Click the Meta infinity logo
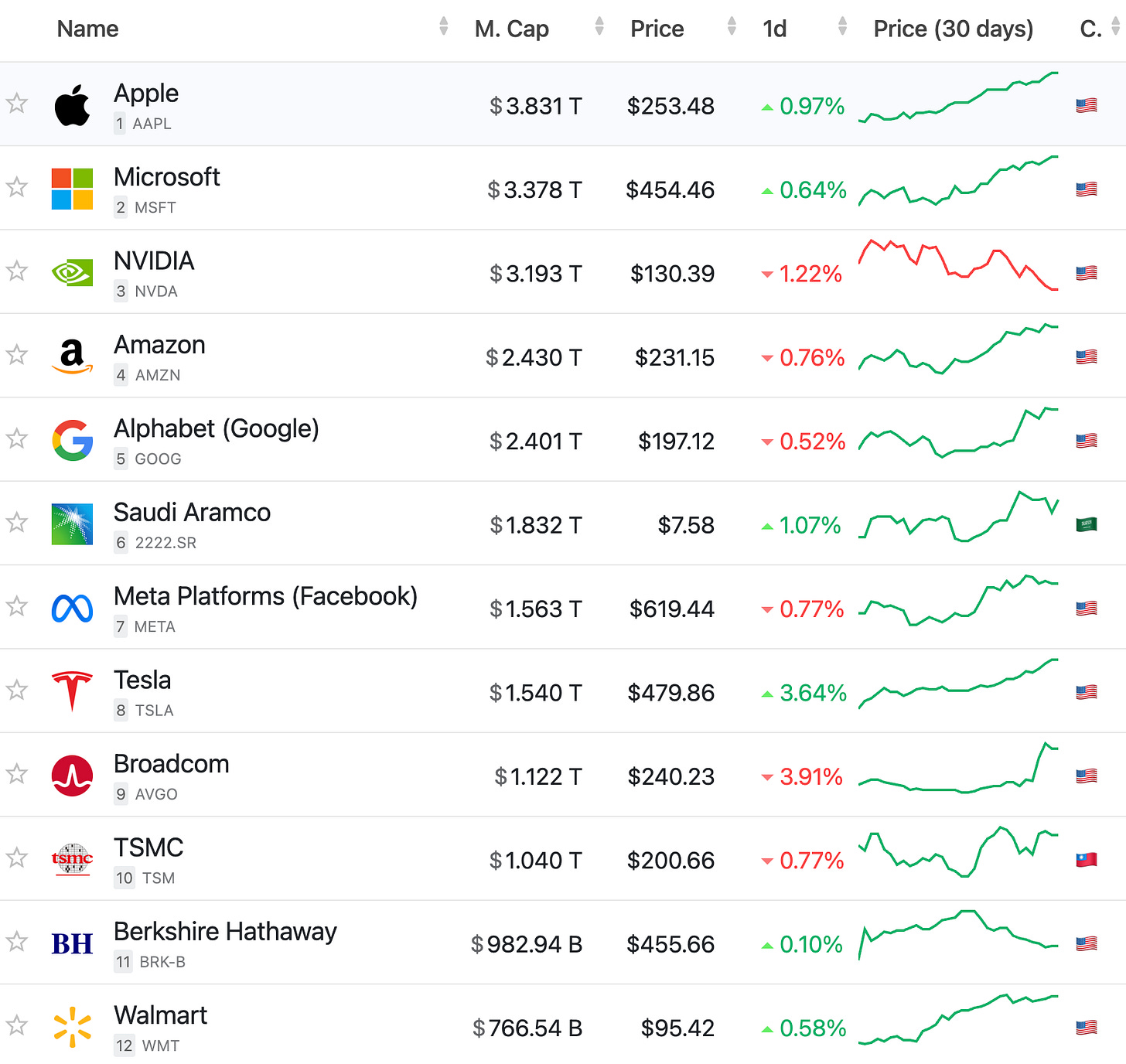 tap(72, 609)
